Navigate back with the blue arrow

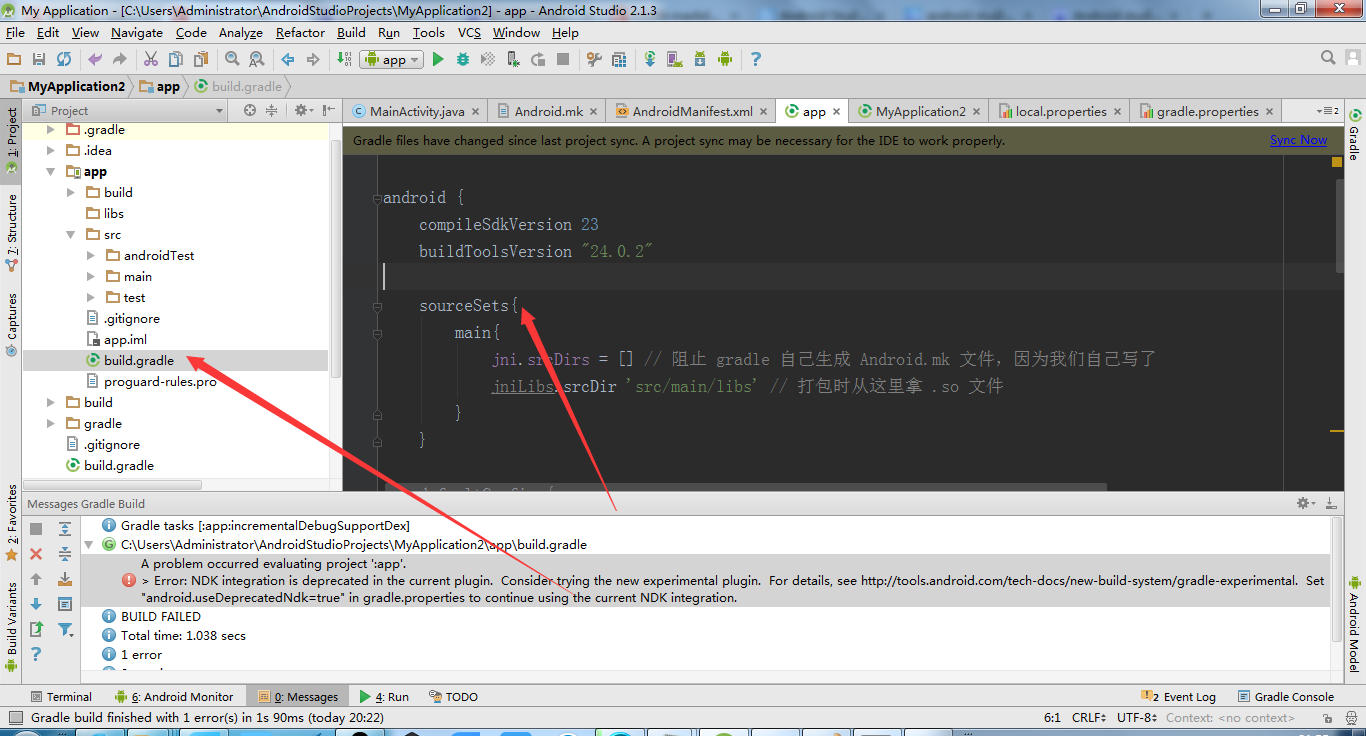pos(288,60)
